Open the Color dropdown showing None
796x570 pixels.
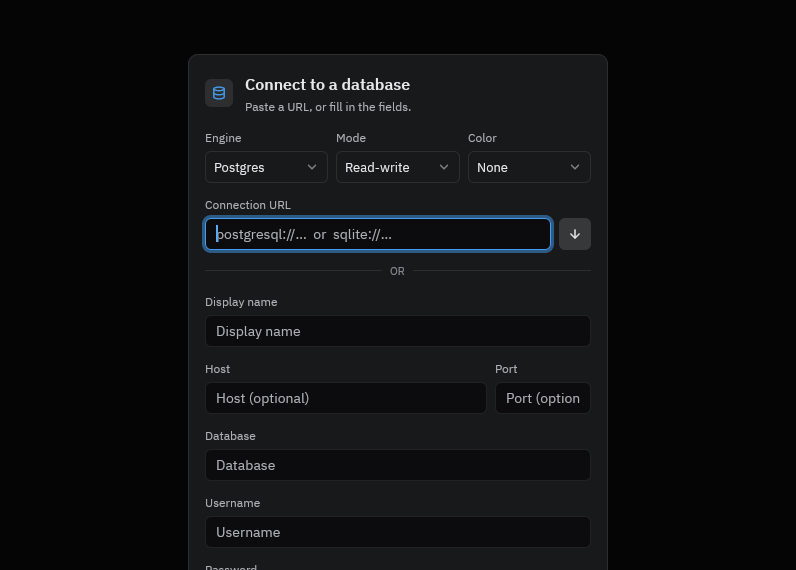(529, 167)
